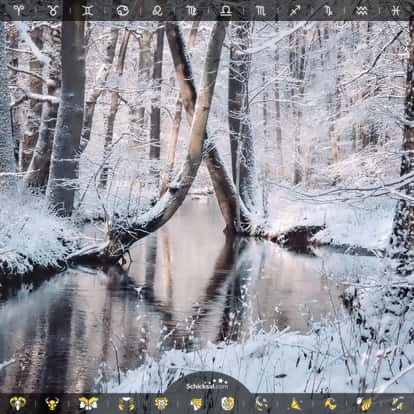The width and height of the screenshot is (414, 414).
Task: Choose the Gemini symbol in top bar
Action: point(87,11)
